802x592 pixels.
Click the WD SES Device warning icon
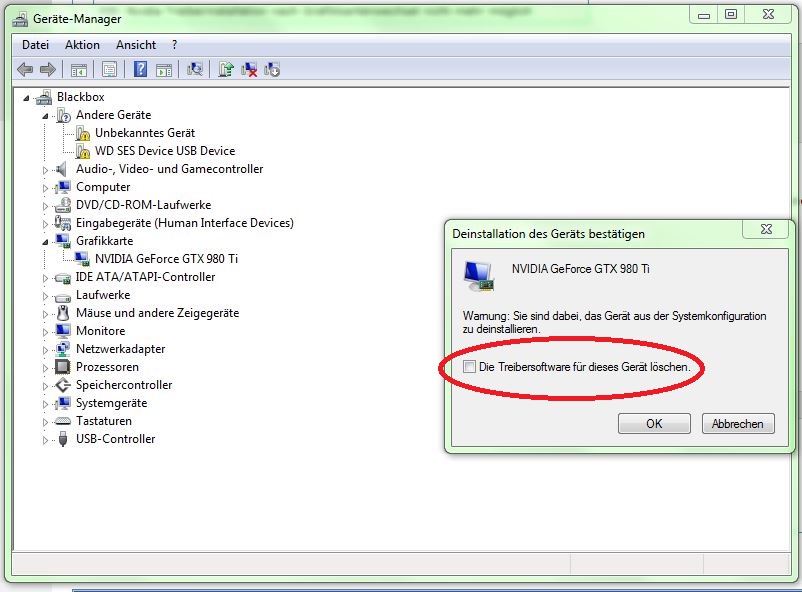(x=82, y=151)
